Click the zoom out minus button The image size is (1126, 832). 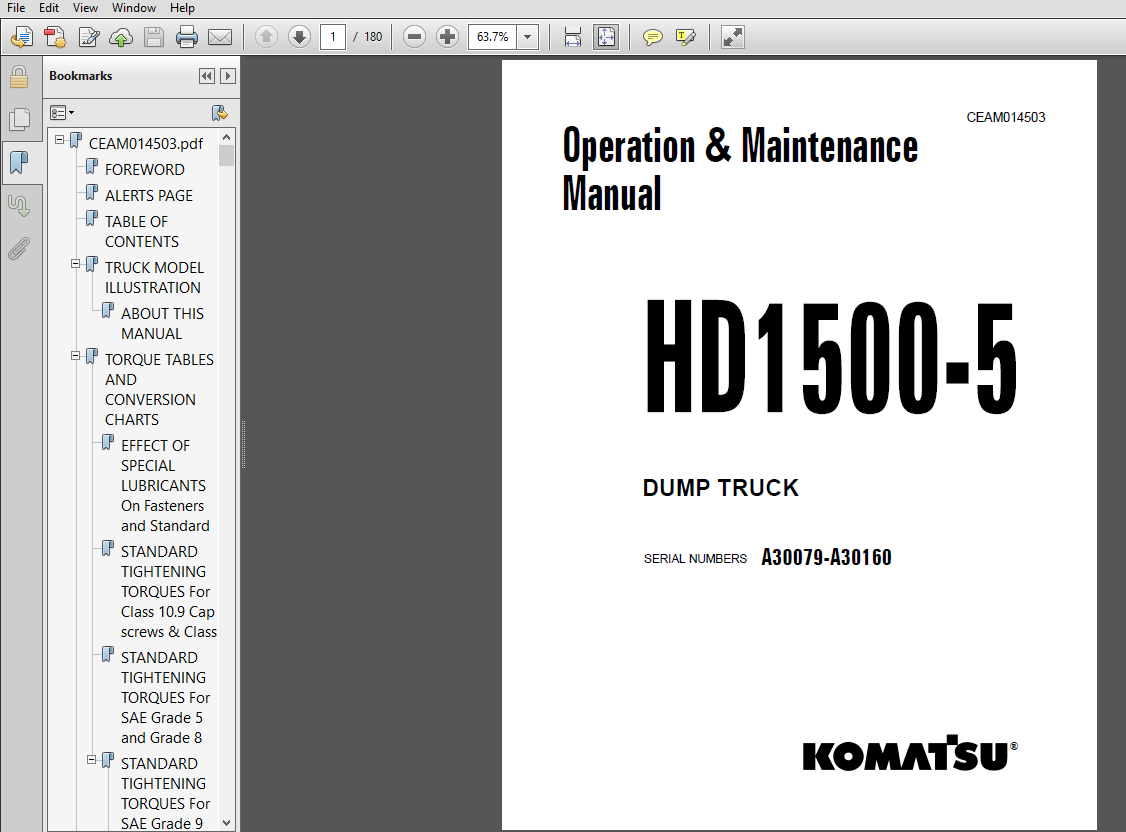click(414, 37)
